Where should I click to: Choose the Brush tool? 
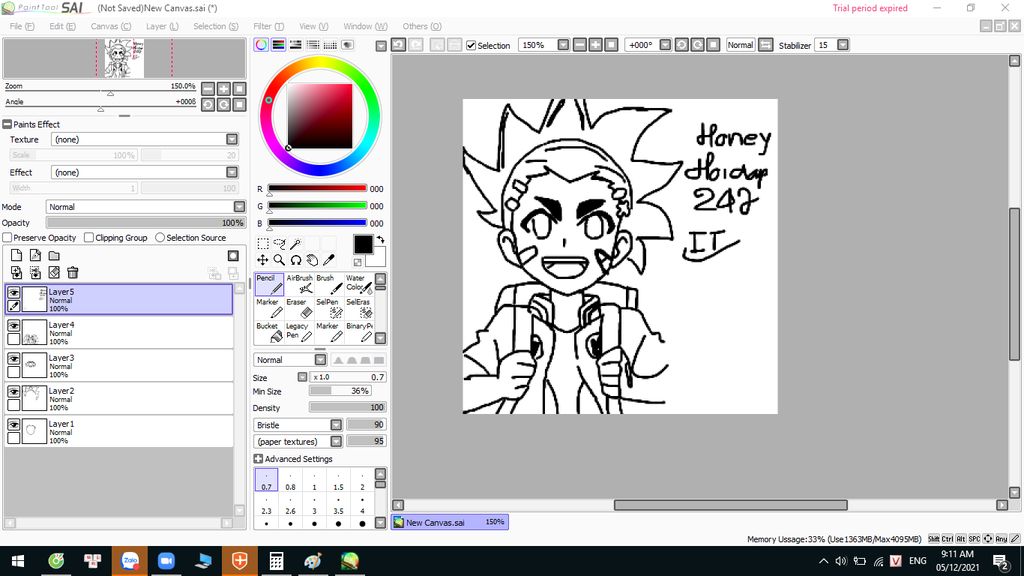click(x=329, y=284)
